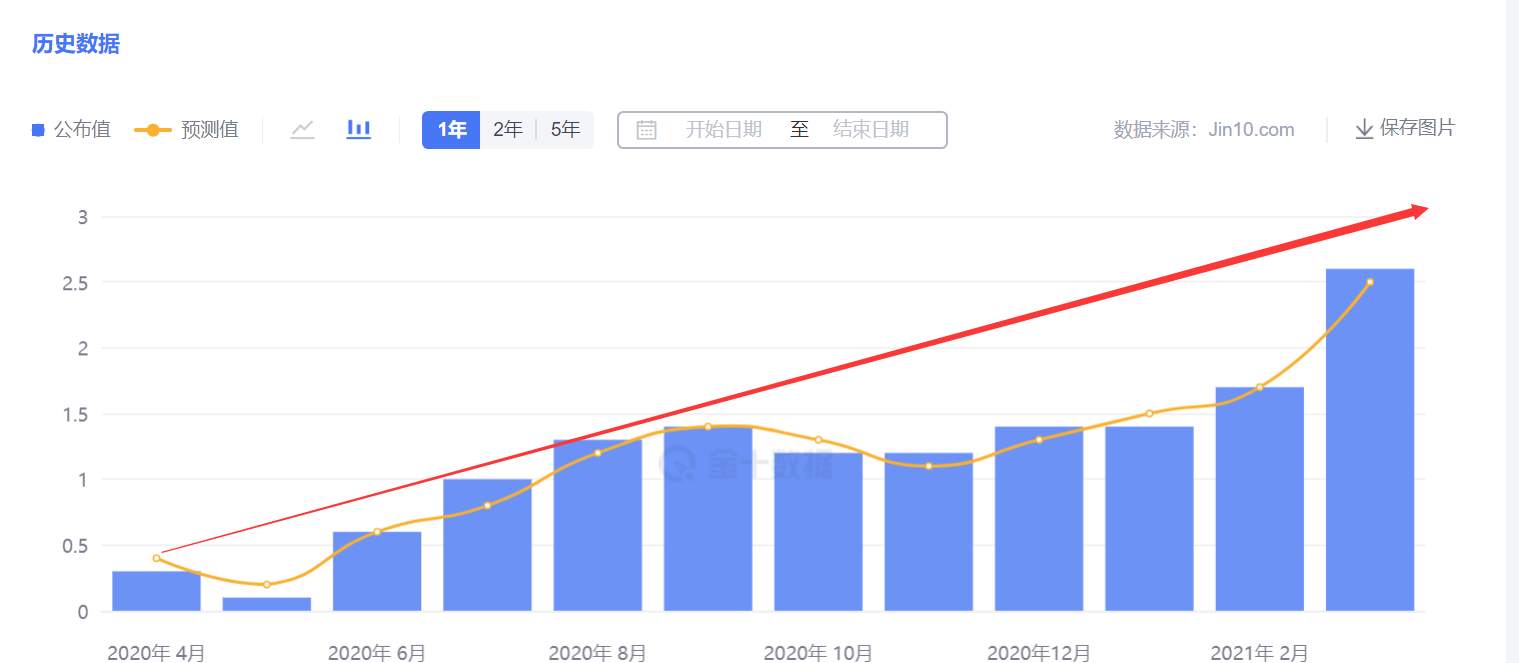The image size is (1519, 663).
Task: Click the bar above 2020年 8月
Action: point(598,525)
